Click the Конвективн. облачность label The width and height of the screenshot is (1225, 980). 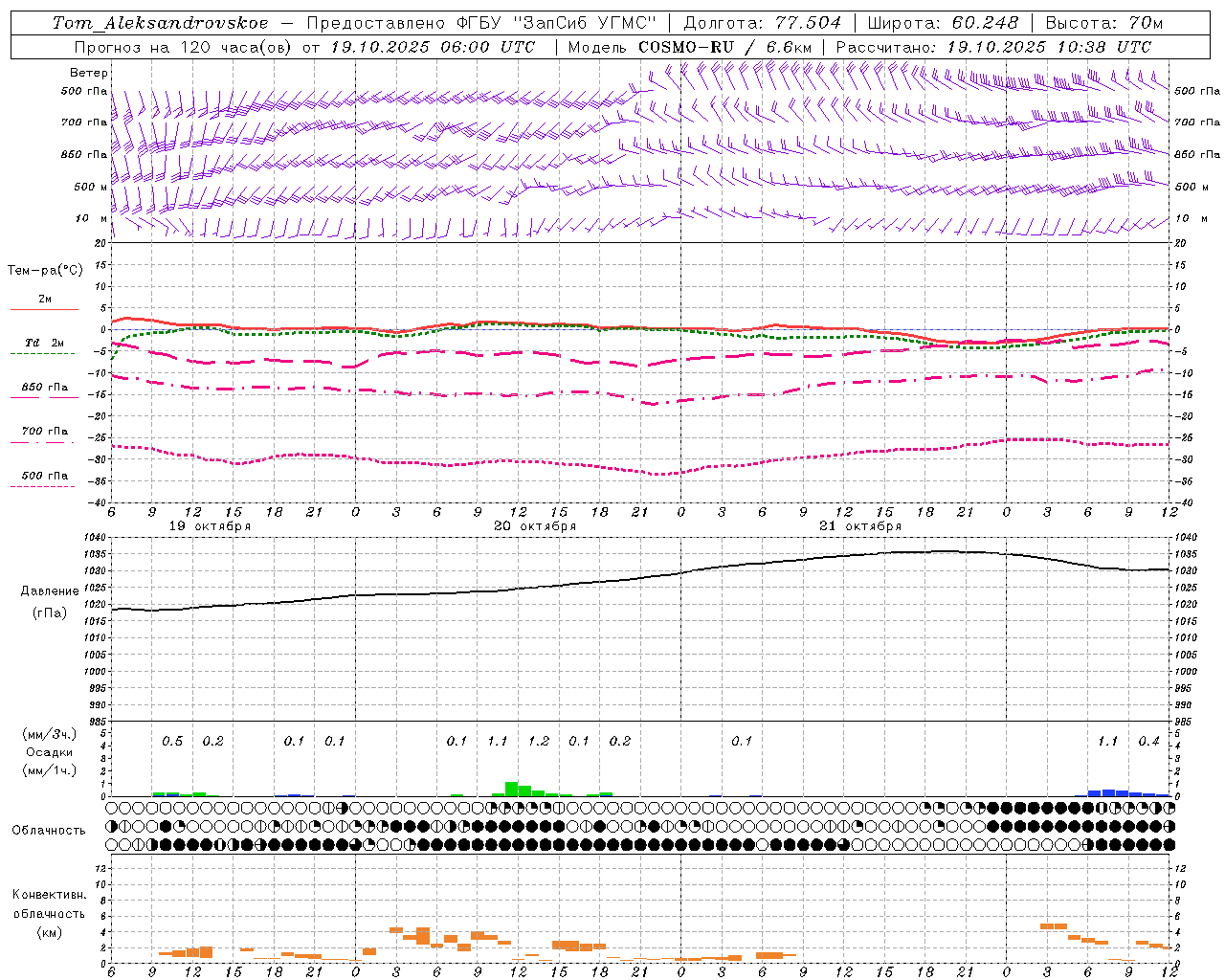49,904
